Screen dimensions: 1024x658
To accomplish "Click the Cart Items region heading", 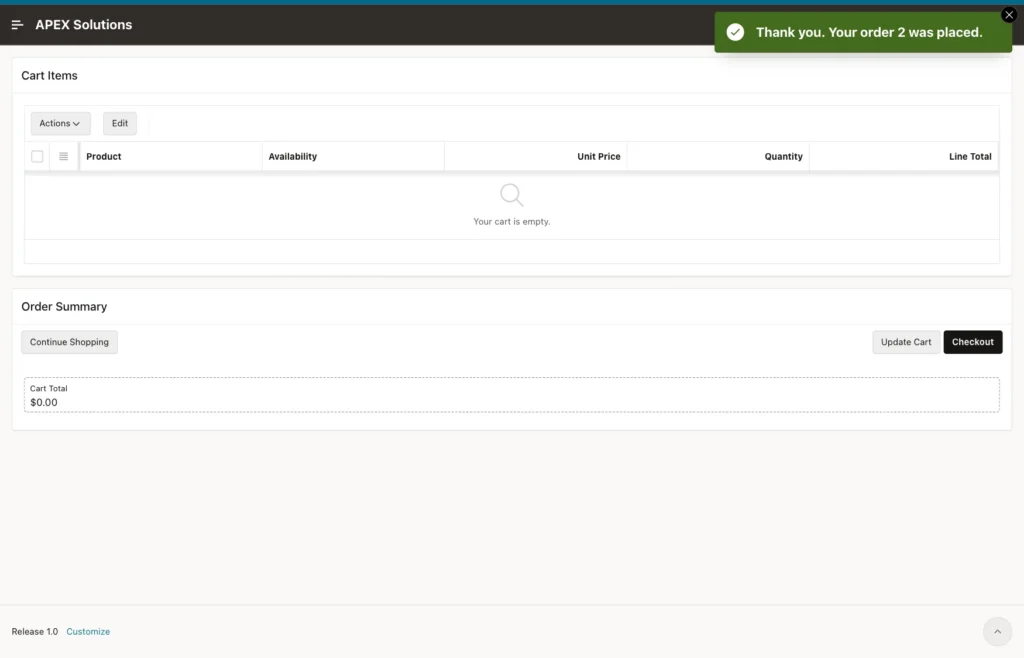I will (x=49, y=76).
